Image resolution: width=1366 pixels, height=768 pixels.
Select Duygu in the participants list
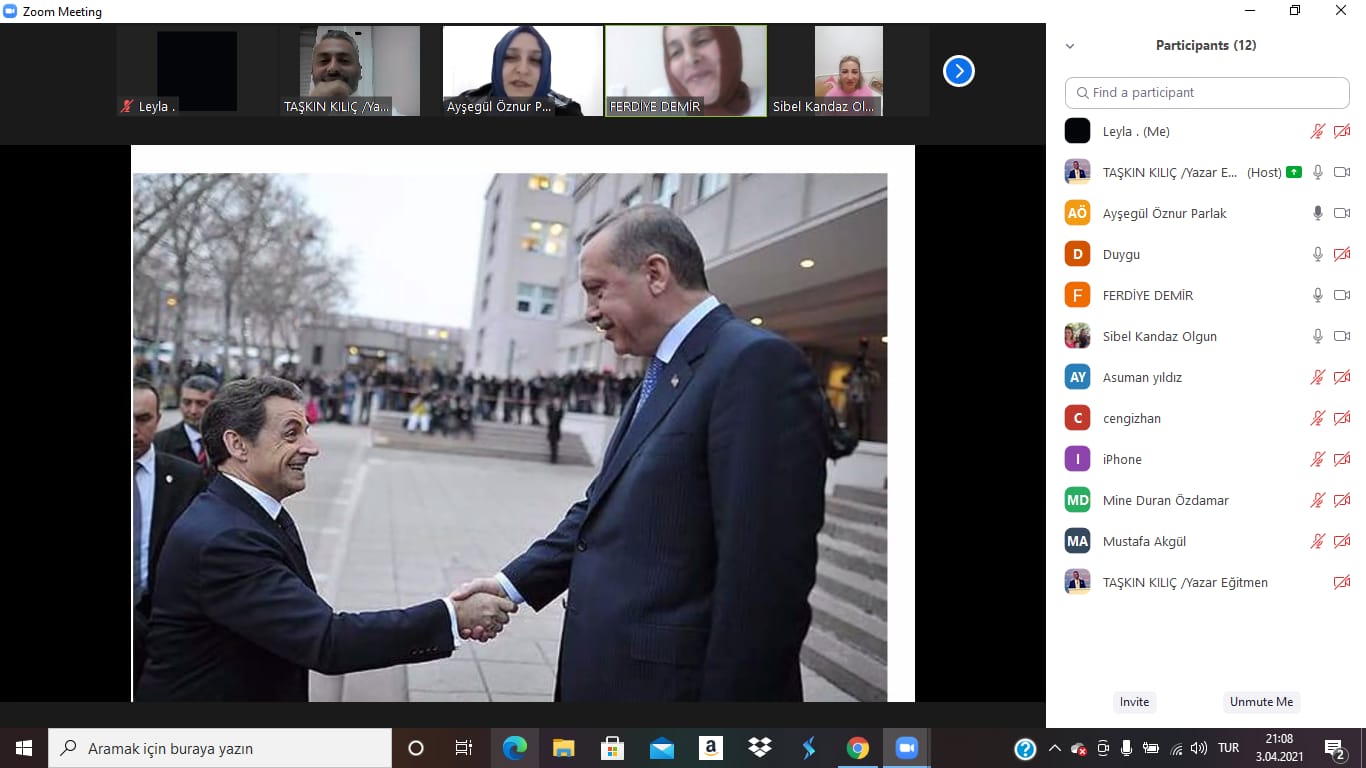click(1207, 254)
